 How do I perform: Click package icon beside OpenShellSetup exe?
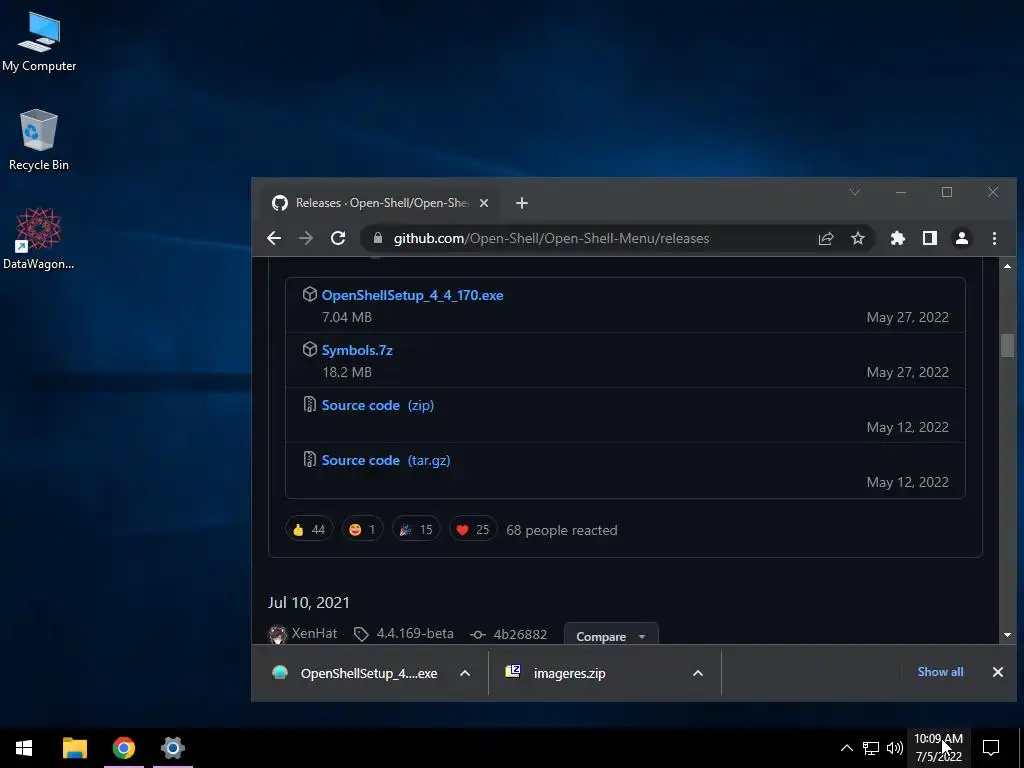(310, 295)
